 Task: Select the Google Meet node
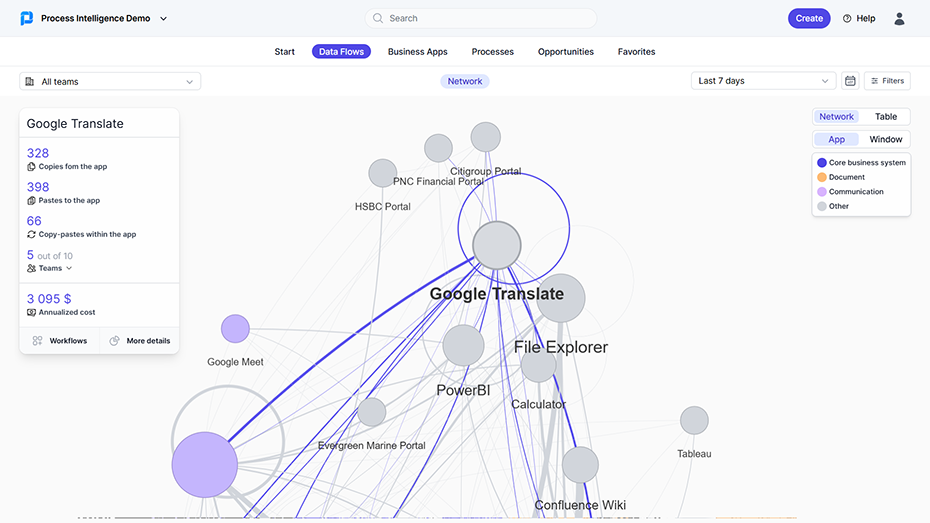(x=235, y=329)
